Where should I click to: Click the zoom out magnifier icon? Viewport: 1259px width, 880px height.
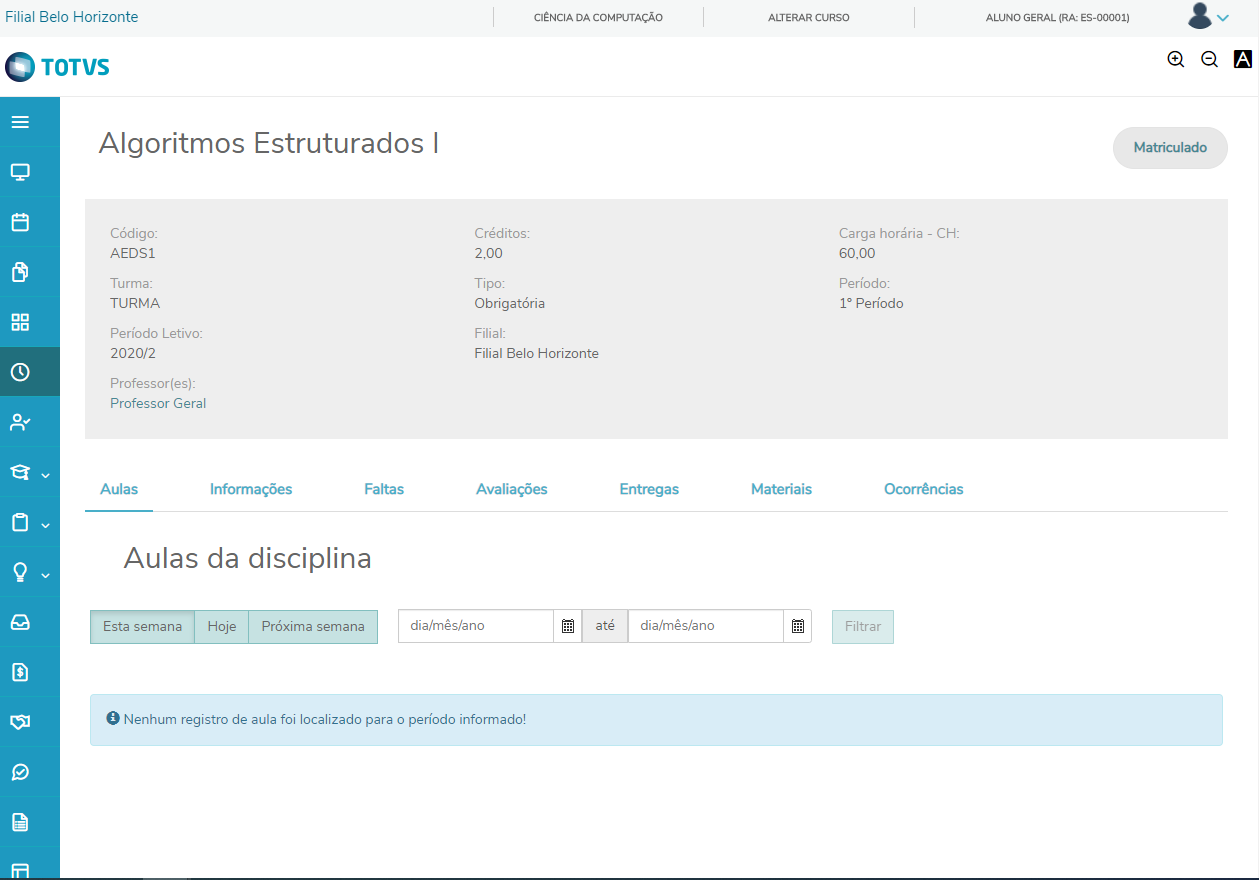pos(1209,59)
